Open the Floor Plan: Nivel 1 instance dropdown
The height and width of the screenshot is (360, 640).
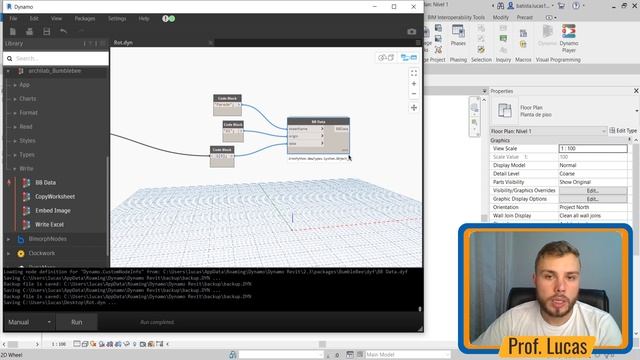point(548,131)
